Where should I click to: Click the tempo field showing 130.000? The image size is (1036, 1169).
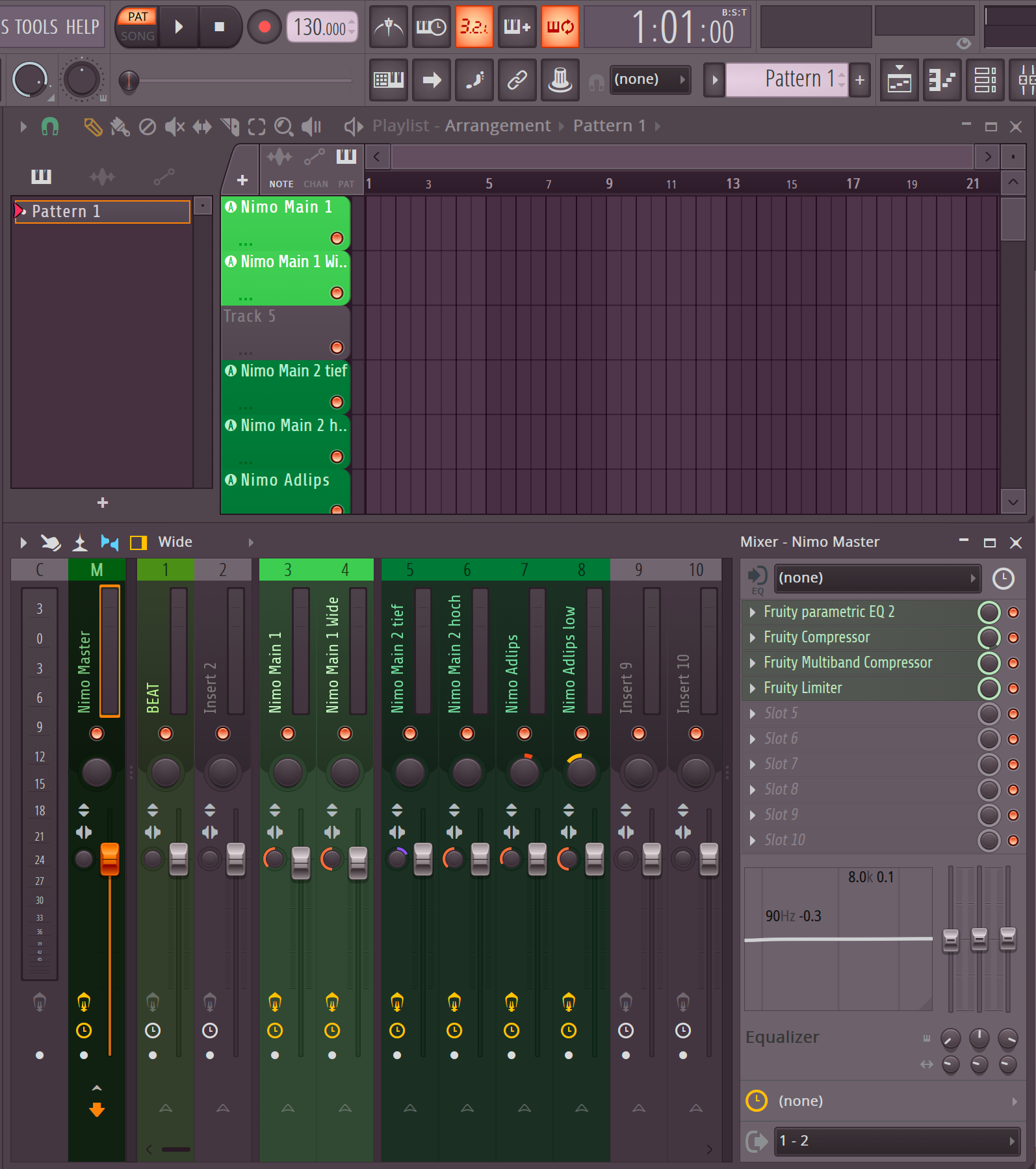322,27
